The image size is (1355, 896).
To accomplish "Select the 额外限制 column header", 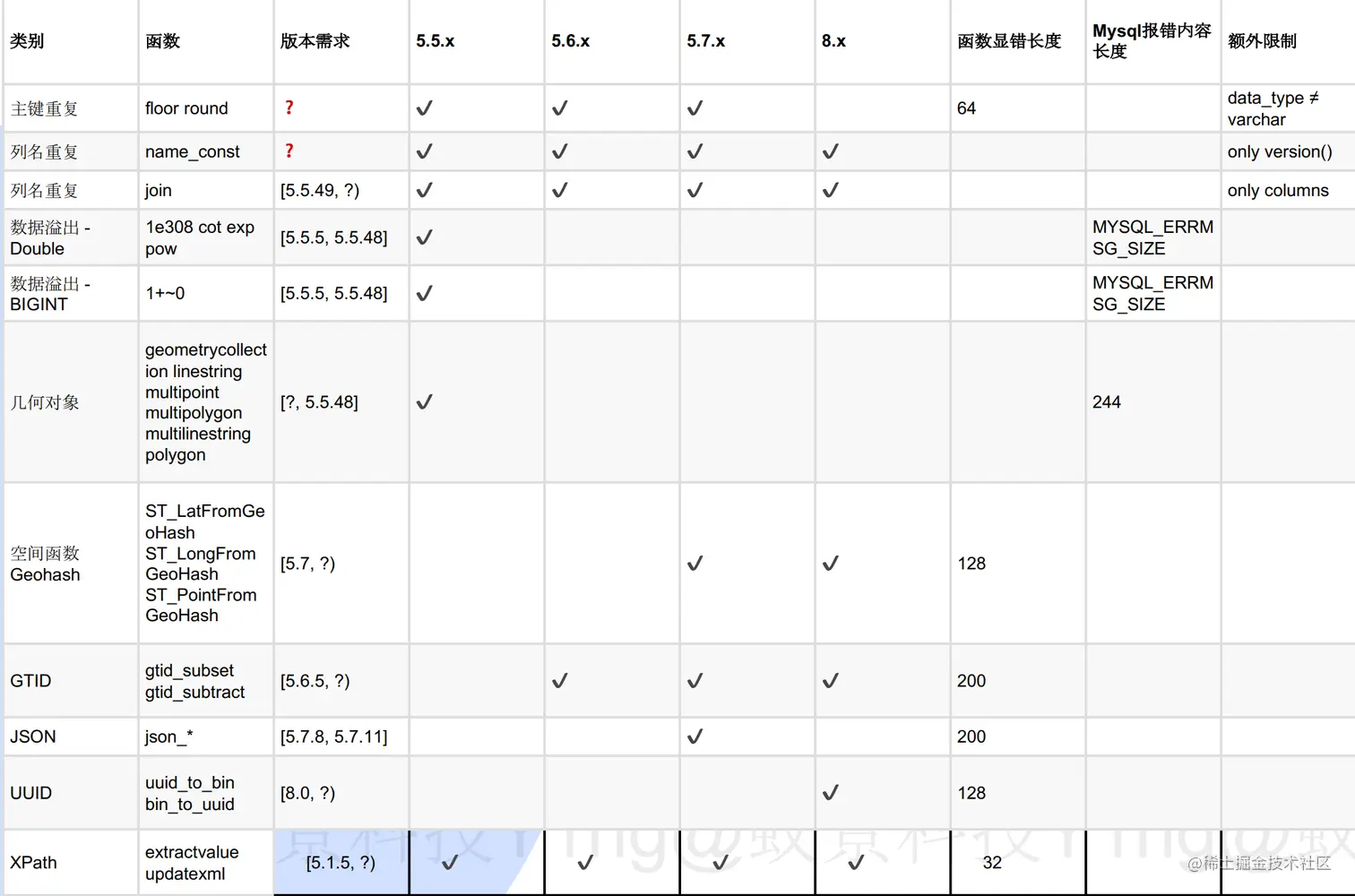I will pyautogui.click(x=1289, y=41).
